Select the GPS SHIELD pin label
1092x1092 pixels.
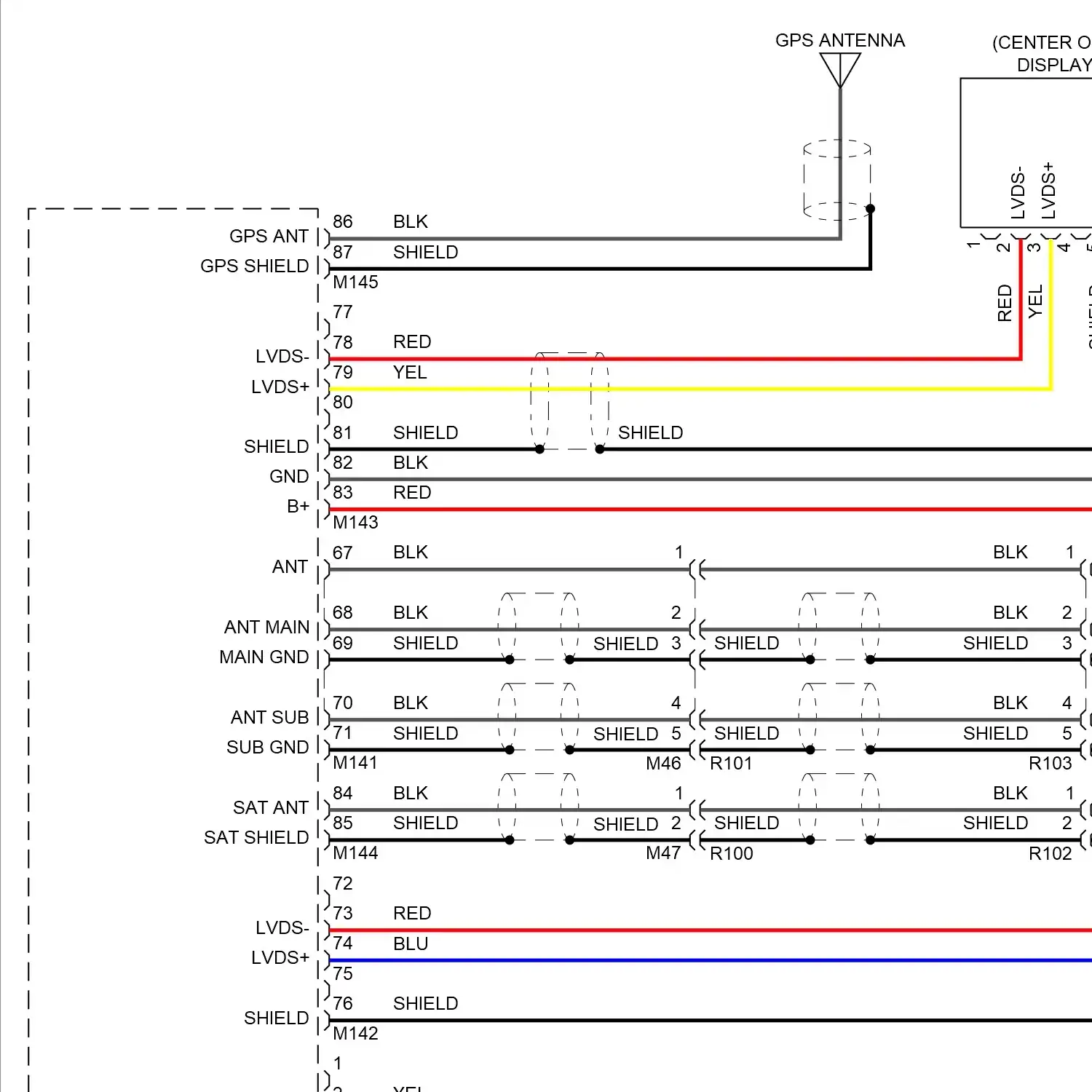[x=255, y=266]
